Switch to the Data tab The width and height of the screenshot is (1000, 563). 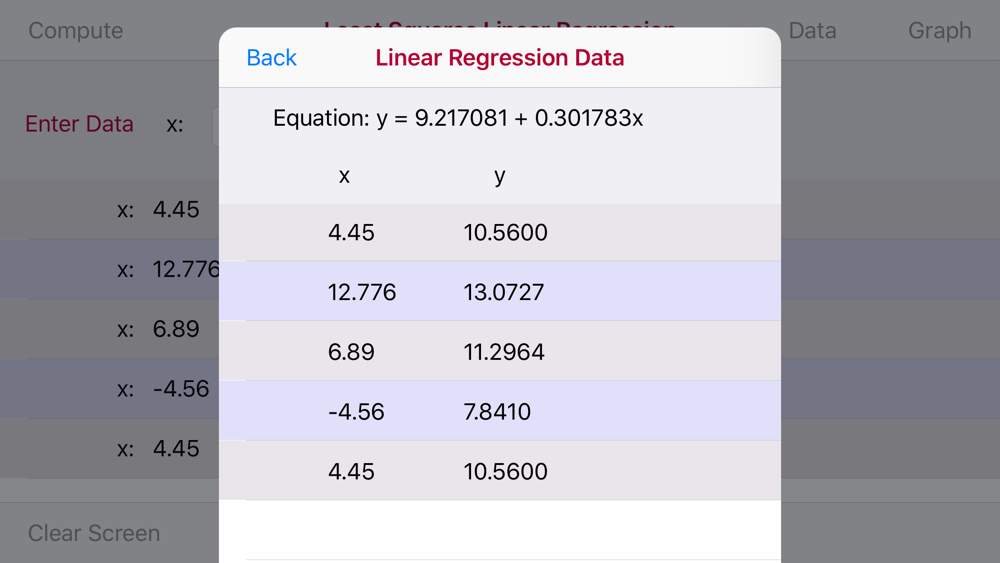click(812, 31)
